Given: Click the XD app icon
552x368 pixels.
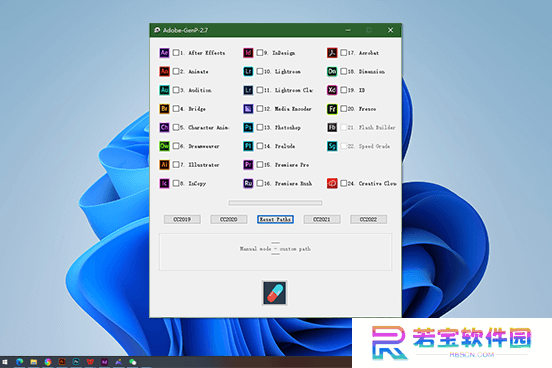Looking at the screenshot, I should pyautogui.click(x=332, y=90).
